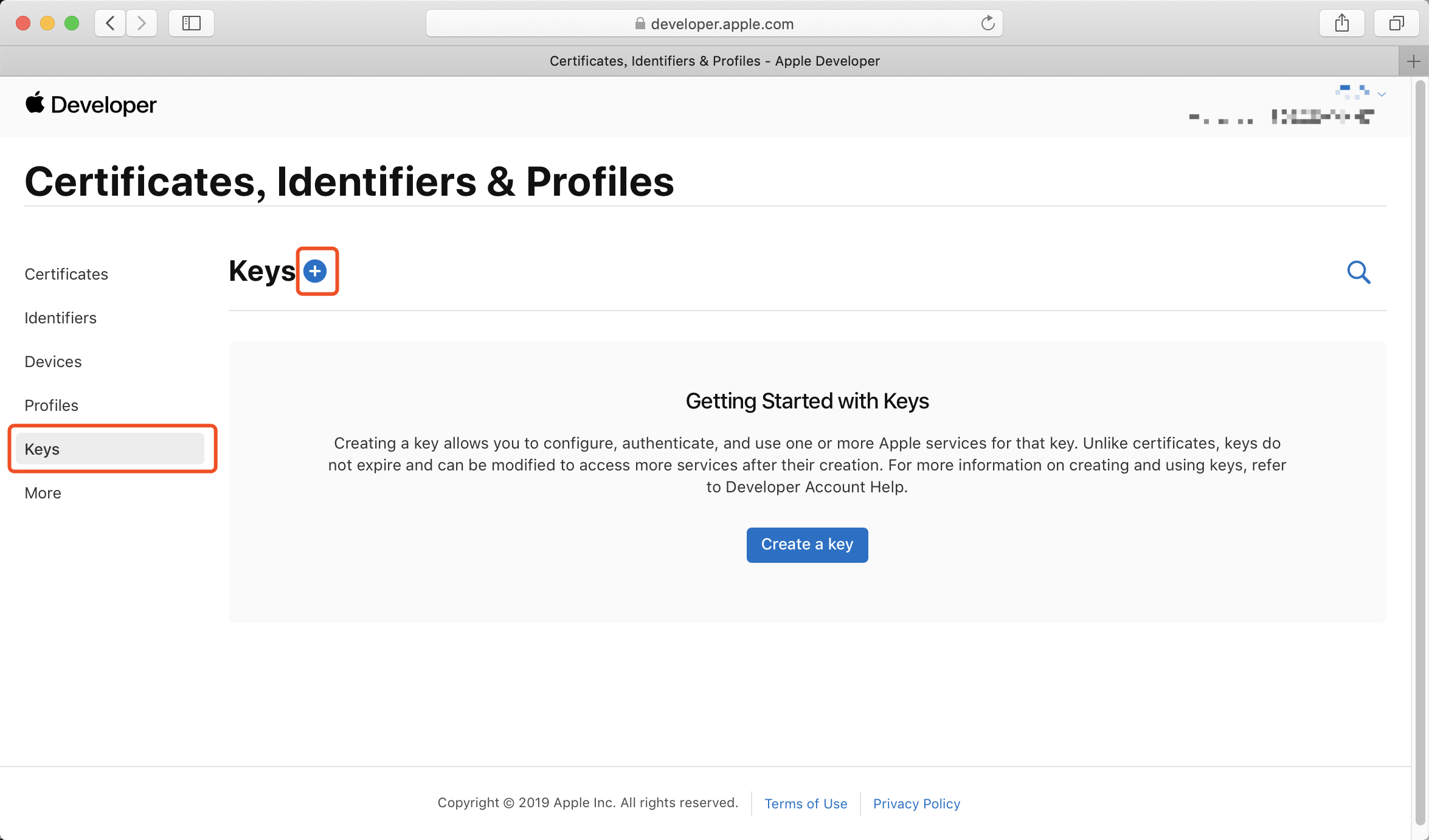
Task: Open the key search magnifier icon
Action: [1358, 272]
